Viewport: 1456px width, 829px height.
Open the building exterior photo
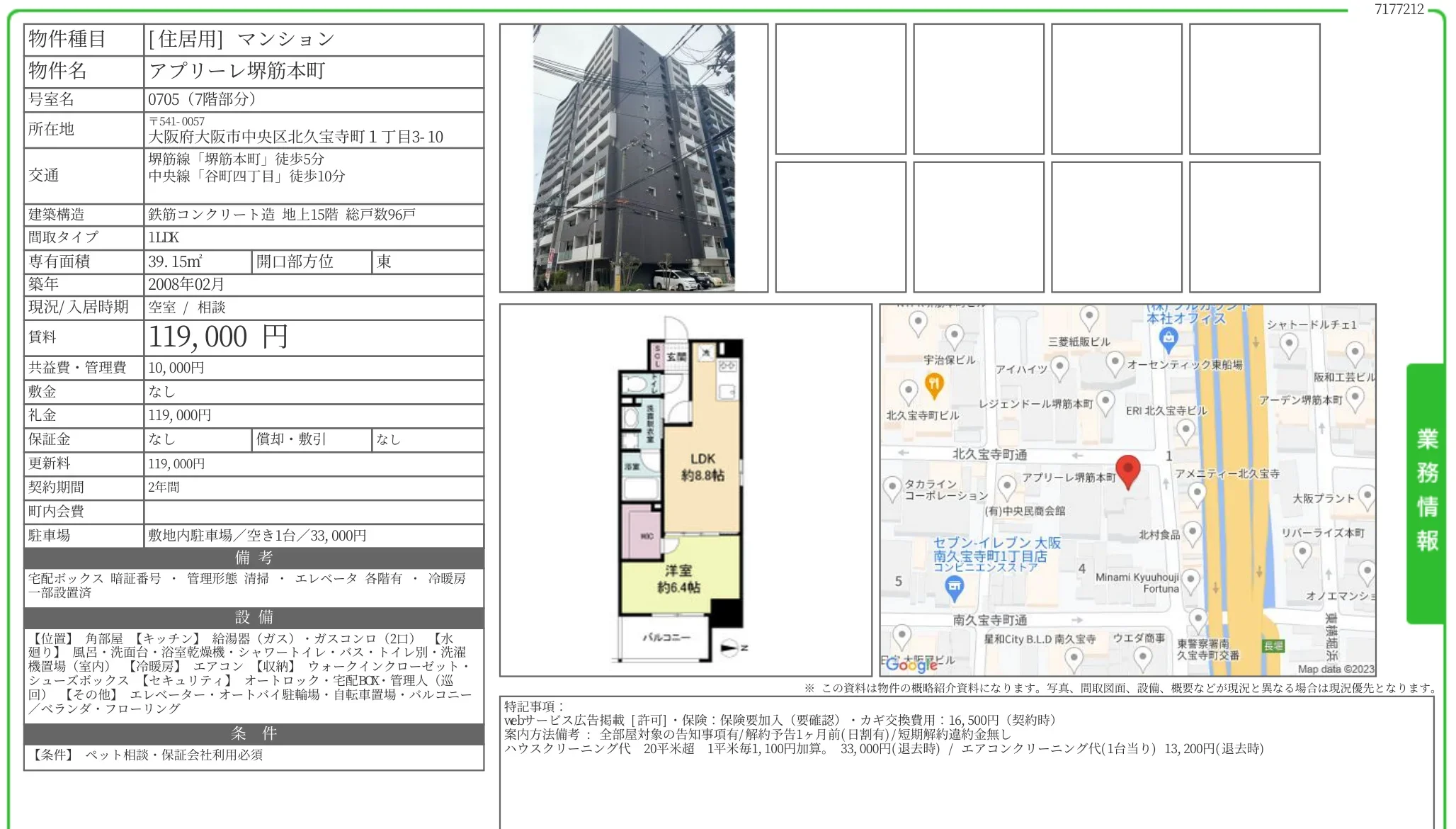pos(633,158)
